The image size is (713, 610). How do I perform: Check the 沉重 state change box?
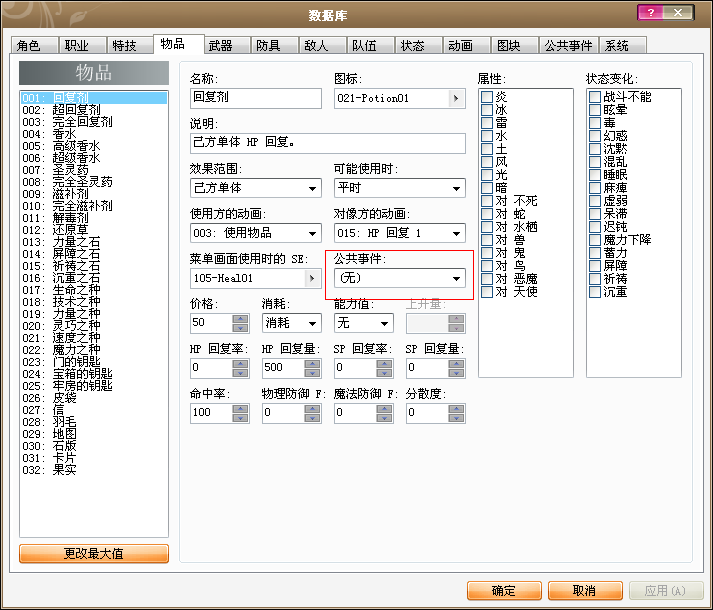pos(595,292)
